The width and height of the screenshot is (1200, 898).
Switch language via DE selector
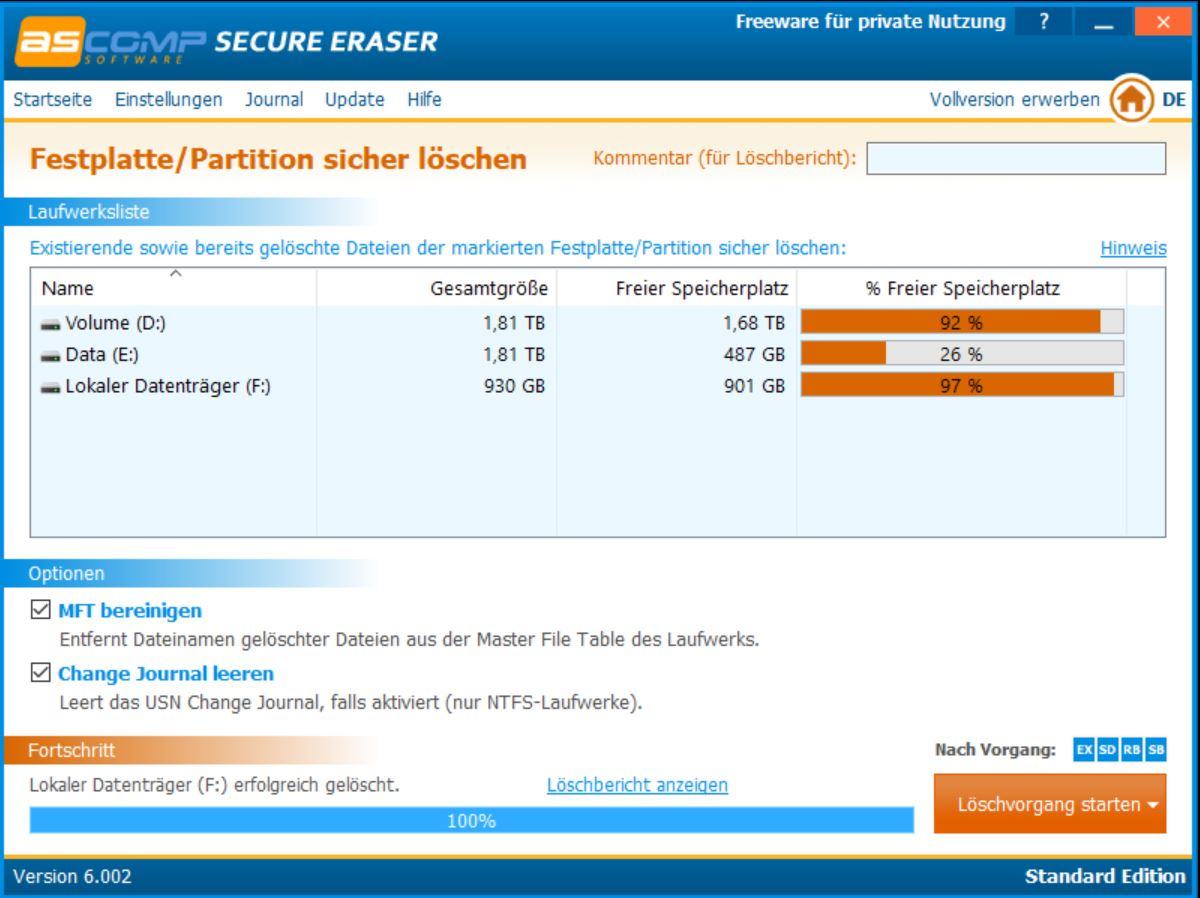1174,100
